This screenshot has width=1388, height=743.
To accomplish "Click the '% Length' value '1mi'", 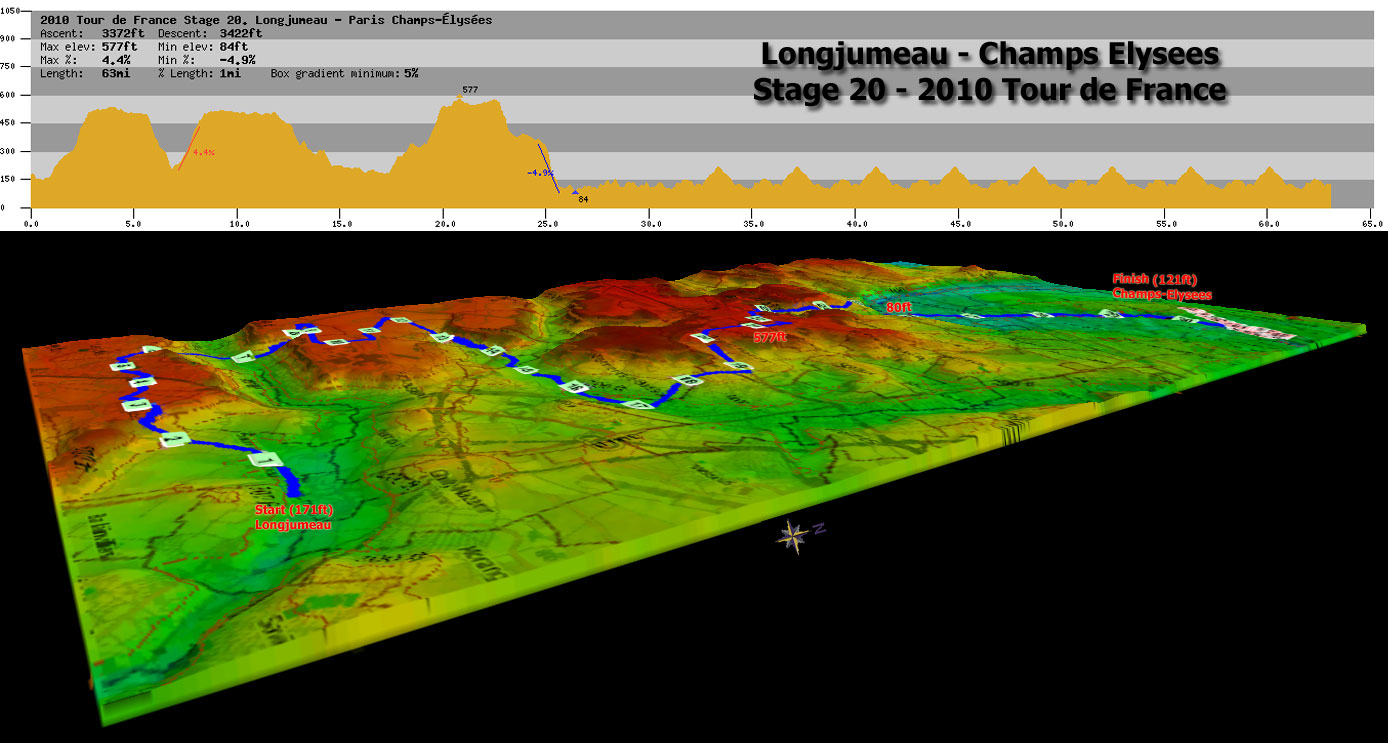I will click(229, 74).
